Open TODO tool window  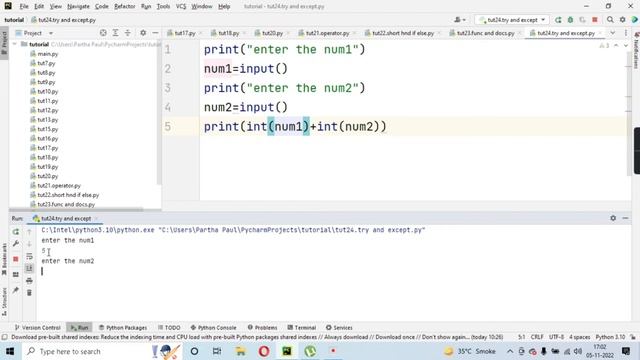tap(169, 327)
